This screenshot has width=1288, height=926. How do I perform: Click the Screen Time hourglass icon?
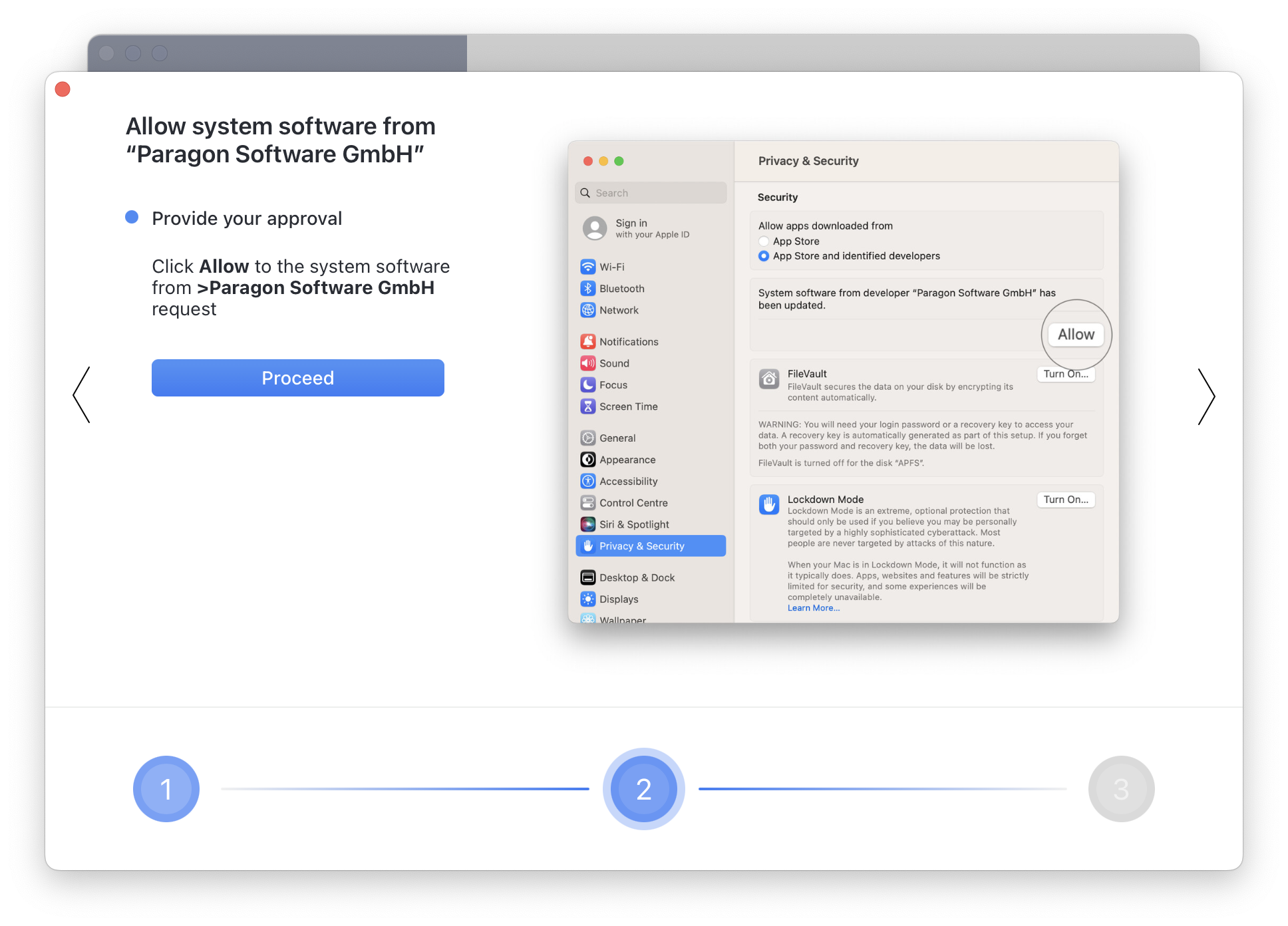click(x=588, y=406)
